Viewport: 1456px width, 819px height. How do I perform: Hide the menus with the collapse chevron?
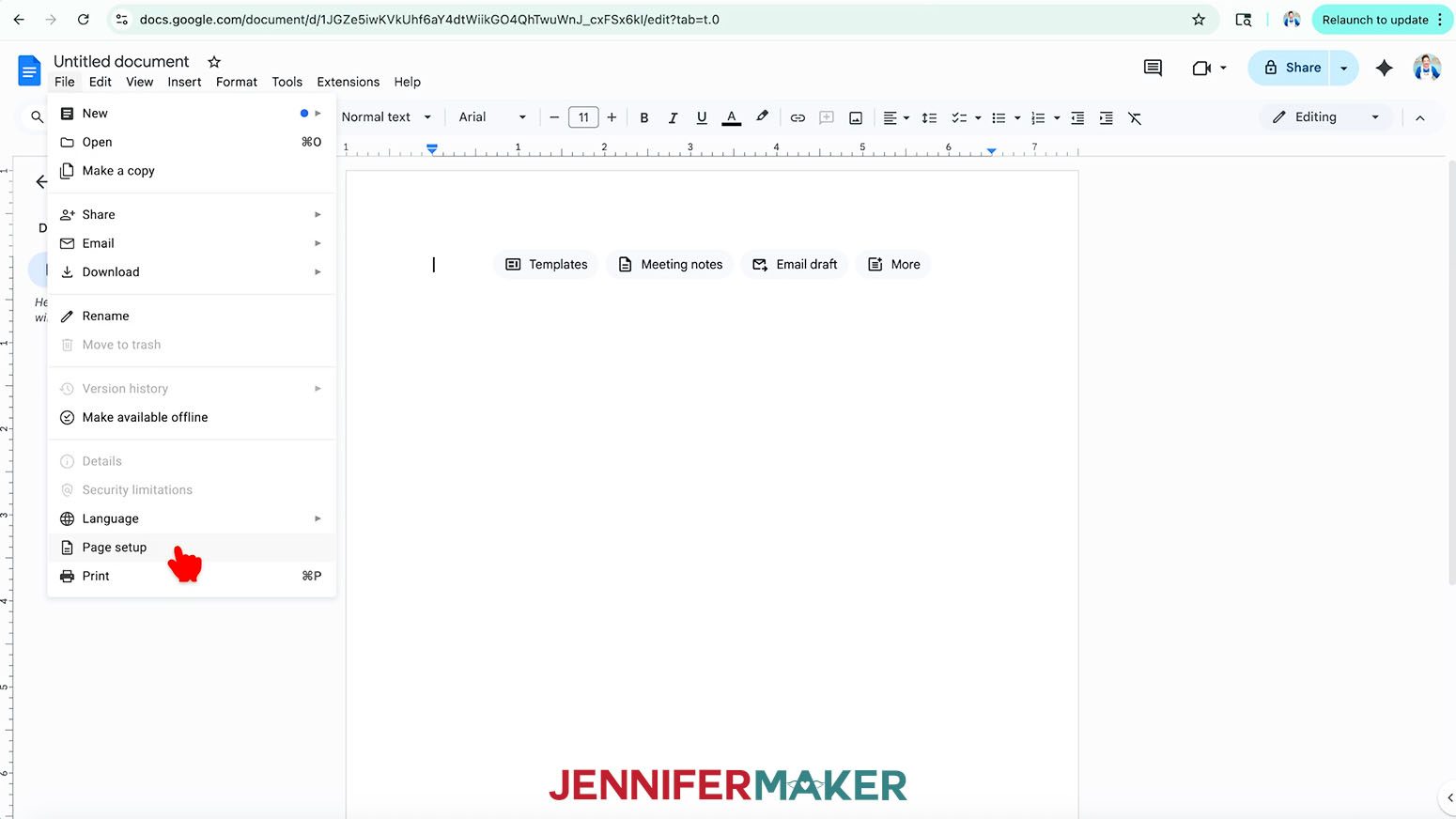[x=1419, y=117]
